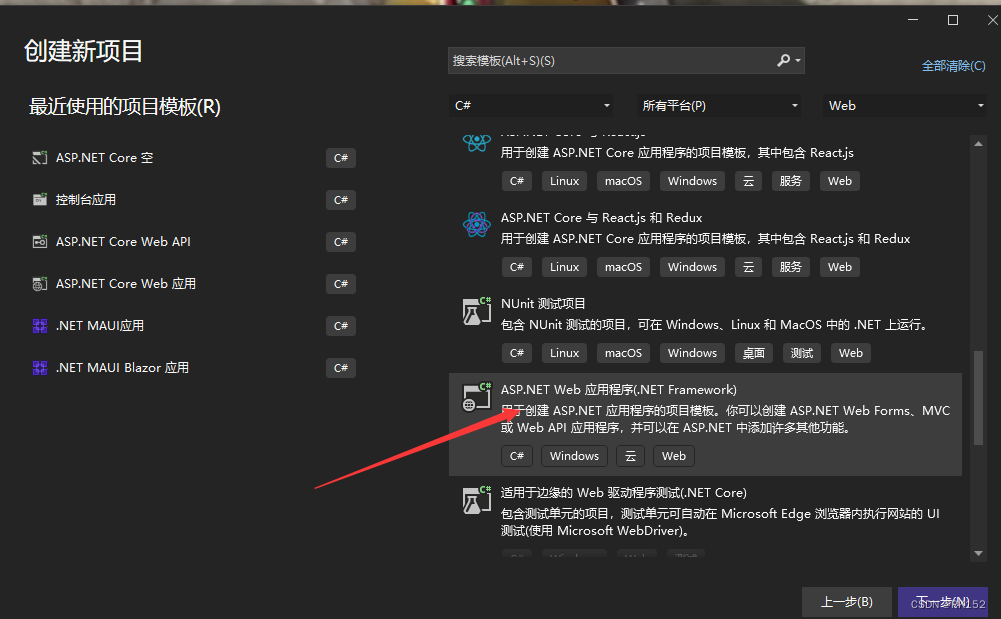This screenshot has width=1001, height=619.
Task: Click the ASP.NET Core Web 应用 icon
Action: (40, 284)
